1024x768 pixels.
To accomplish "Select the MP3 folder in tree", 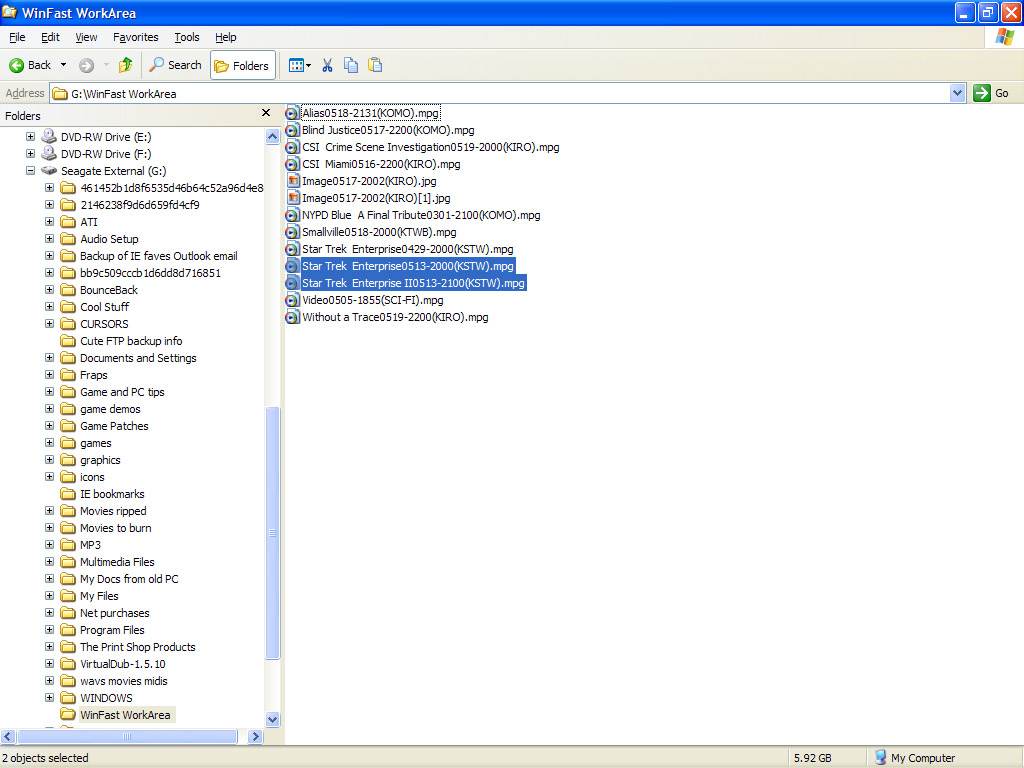I will click(x=90, y=545).
